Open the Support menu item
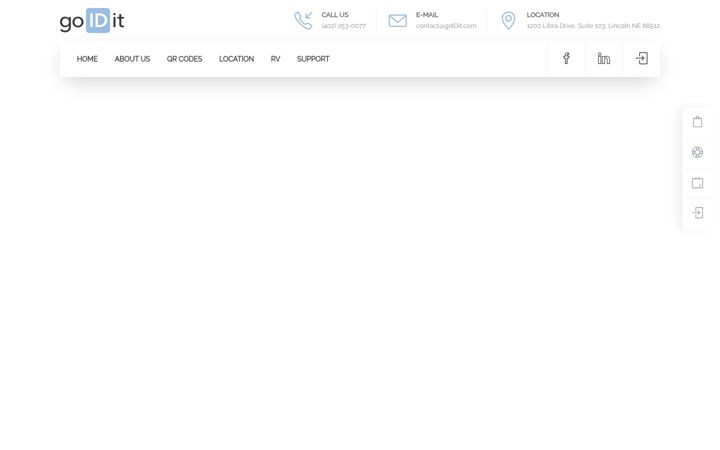Image resolution: width=720 pixels, height=450 pixels. pos(313,59)
